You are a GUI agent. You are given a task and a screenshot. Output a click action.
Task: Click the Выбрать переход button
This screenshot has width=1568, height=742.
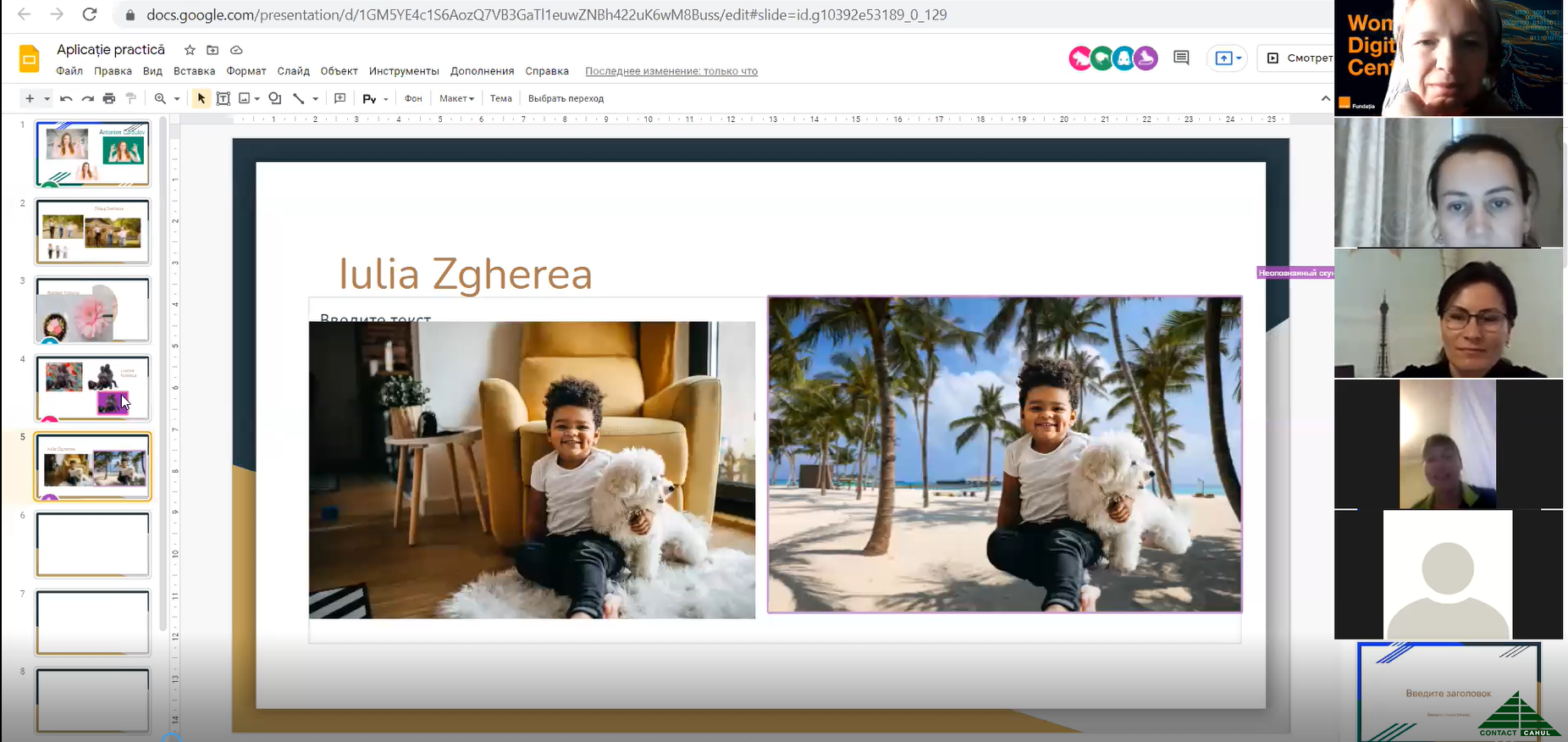pos(566,98)
